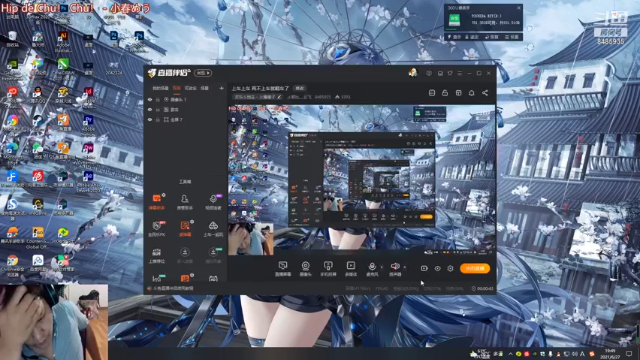
Task: Lock the fullscreen 7 source row
Action: point(158,120)
